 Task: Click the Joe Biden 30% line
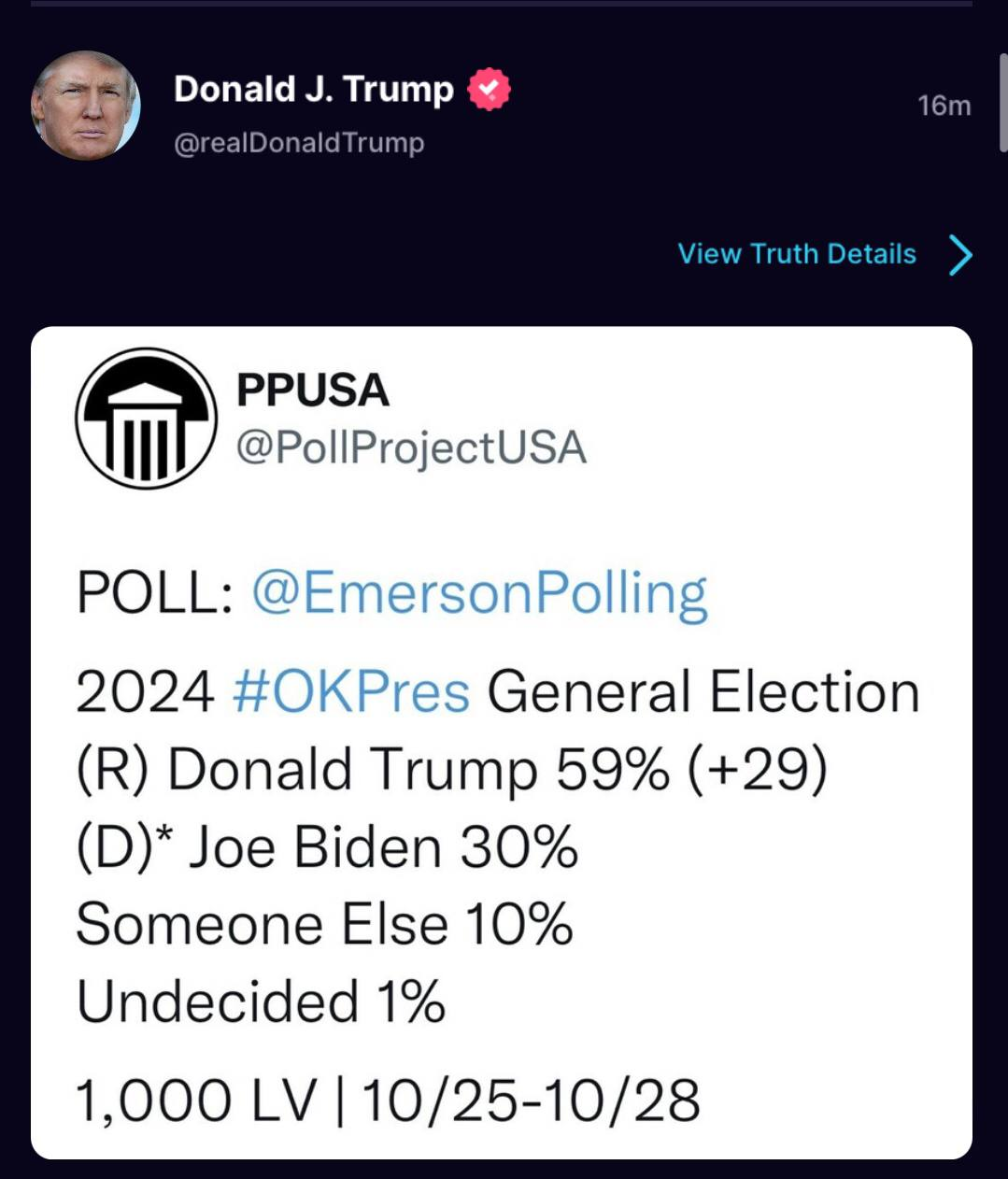pos(327,847)
